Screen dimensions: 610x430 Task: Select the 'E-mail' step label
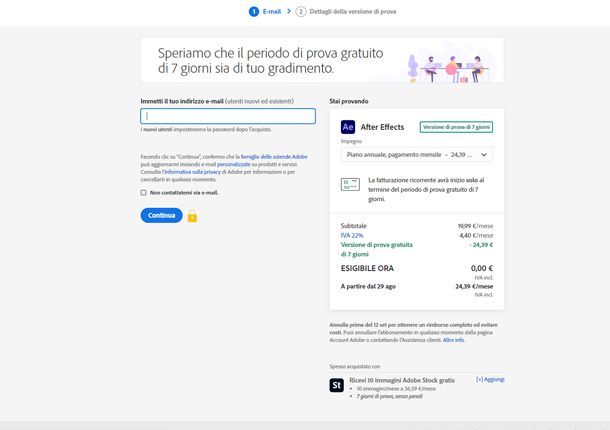coord(272,12)
